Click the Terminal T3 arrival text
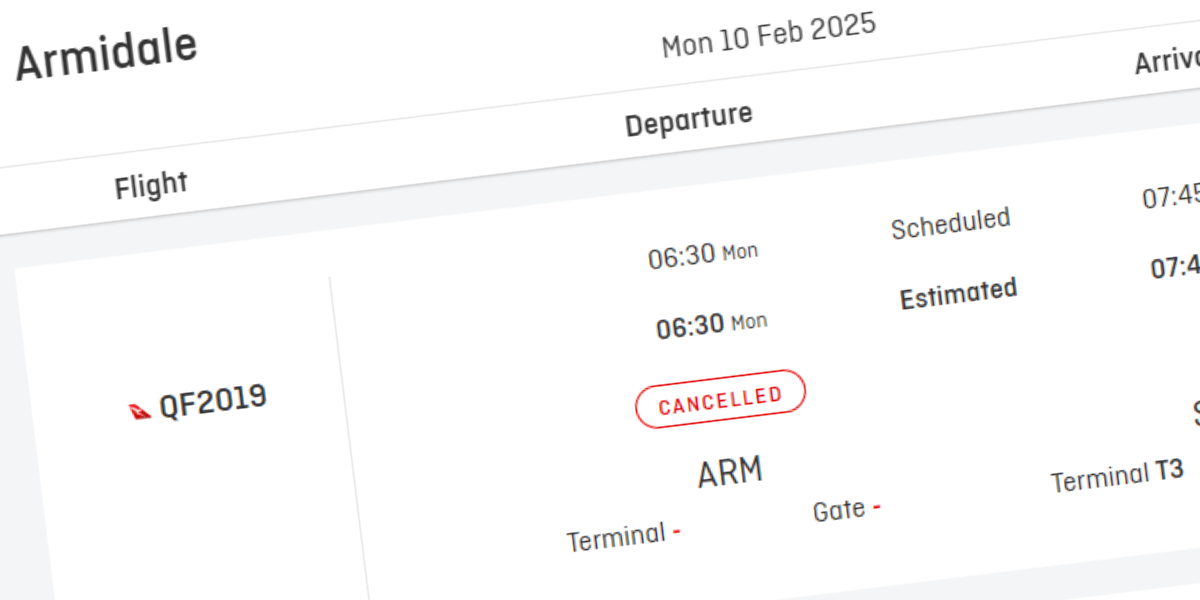This screenshot has height=600, width=1200. click(x=1117, y=476)
